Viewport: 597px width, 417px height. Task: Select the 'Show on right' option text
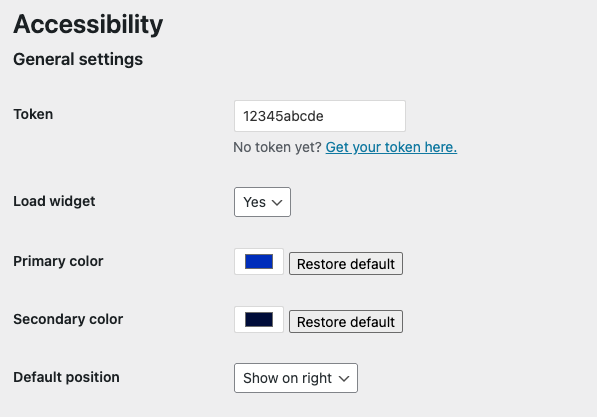coord(287,378)
